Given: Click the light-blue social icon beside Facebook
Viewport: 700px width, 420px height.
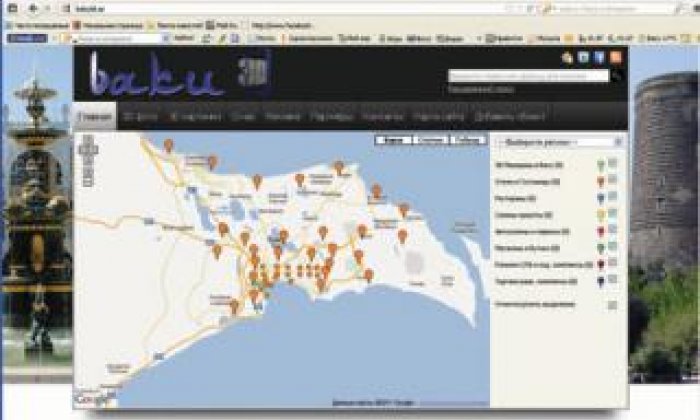Looking at the screenshot, I should (x=583, y=57).
